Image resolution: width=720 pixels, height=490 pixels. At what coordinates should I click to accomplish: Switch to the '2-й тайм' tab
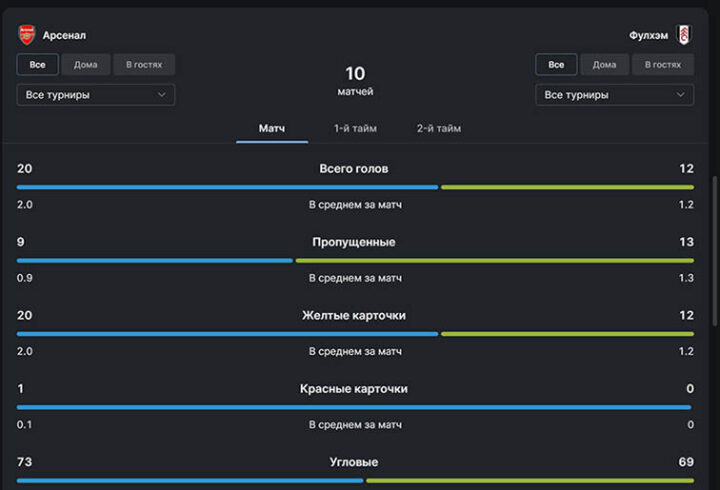[439, 129]
